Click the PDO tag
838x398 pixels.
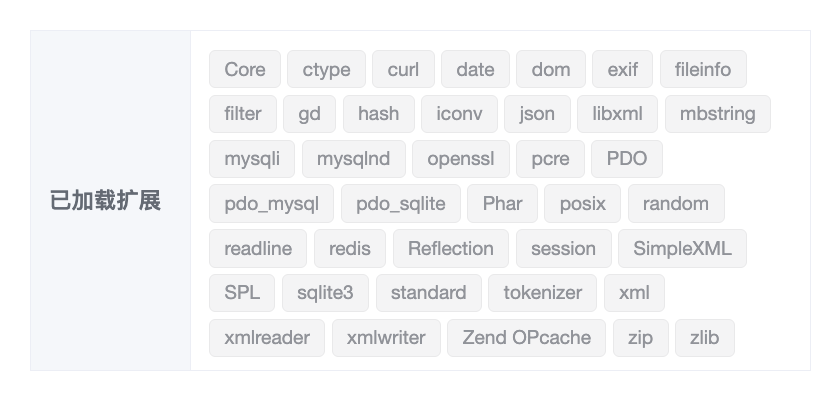pyautogui.click(x=627, y=159)
